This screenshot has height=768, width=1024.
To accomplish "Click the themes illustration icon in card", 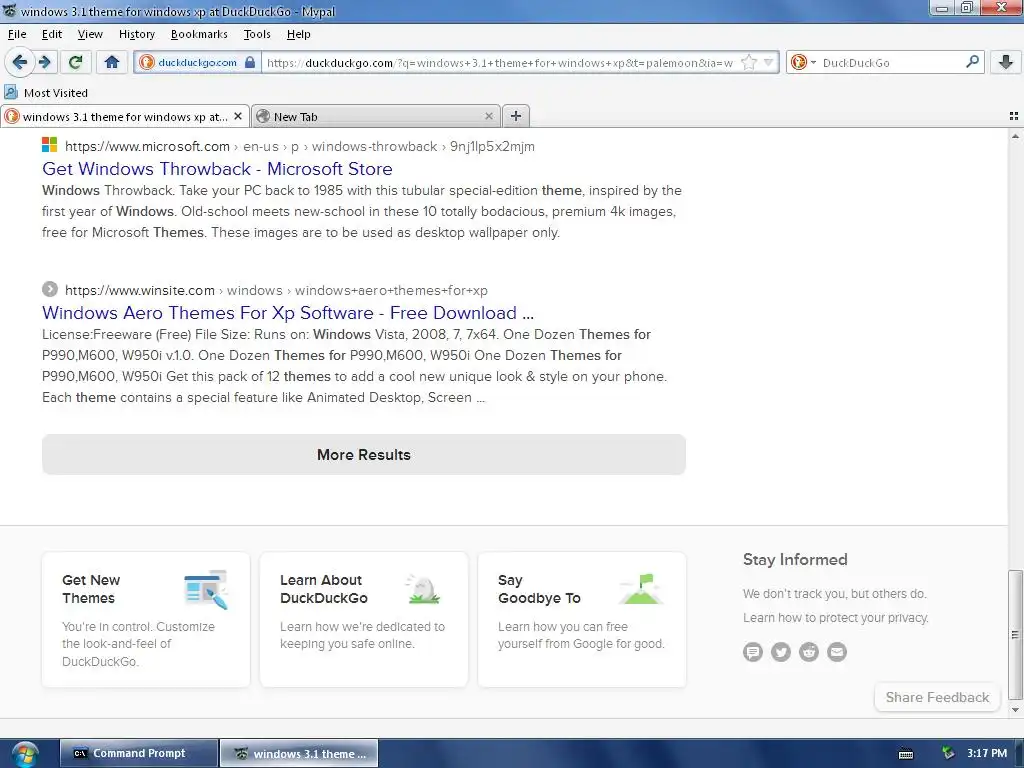I will tap(206, 589).
